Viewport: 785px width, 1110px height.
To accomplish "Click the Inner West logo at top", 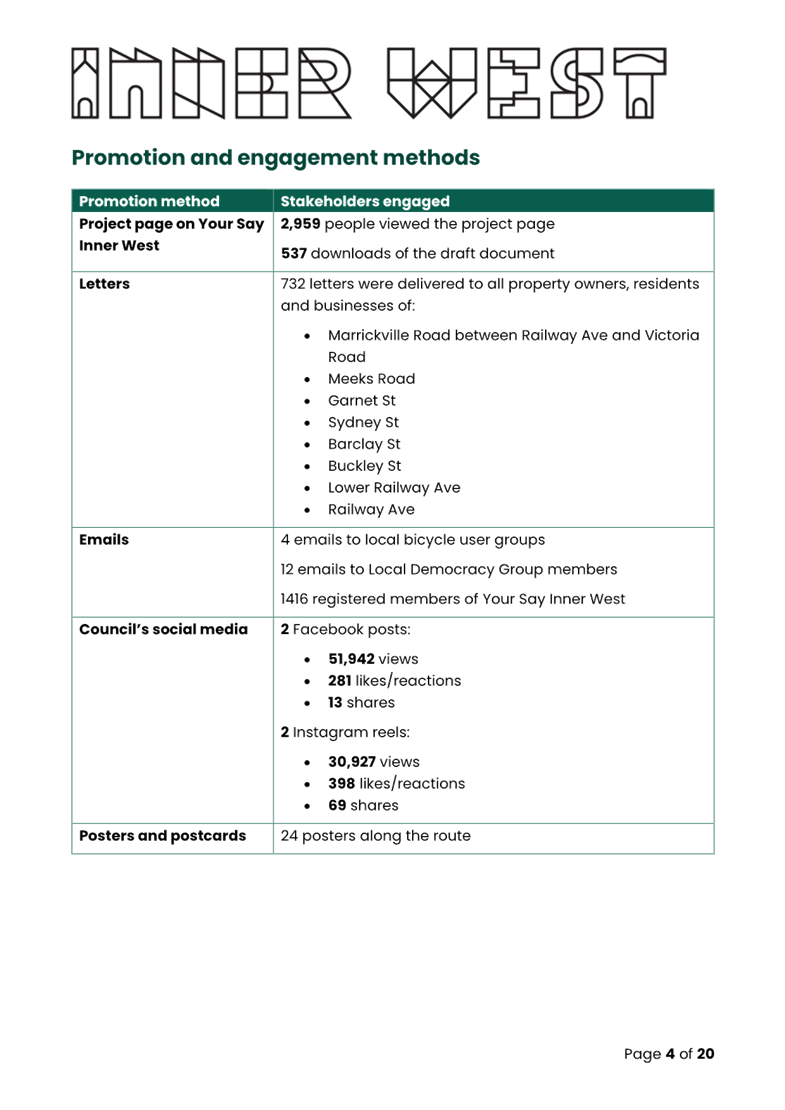I will [370, 82].
